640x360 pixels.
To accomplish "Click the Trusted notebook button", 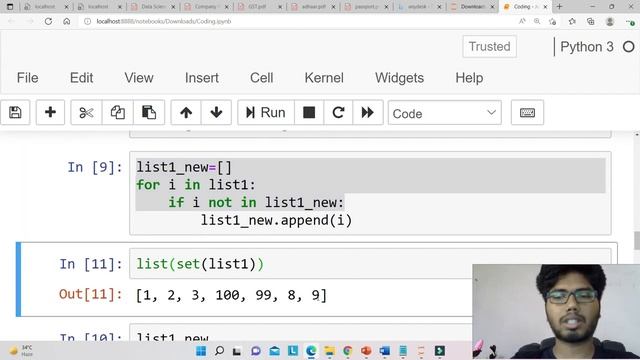I will [489, 47].
